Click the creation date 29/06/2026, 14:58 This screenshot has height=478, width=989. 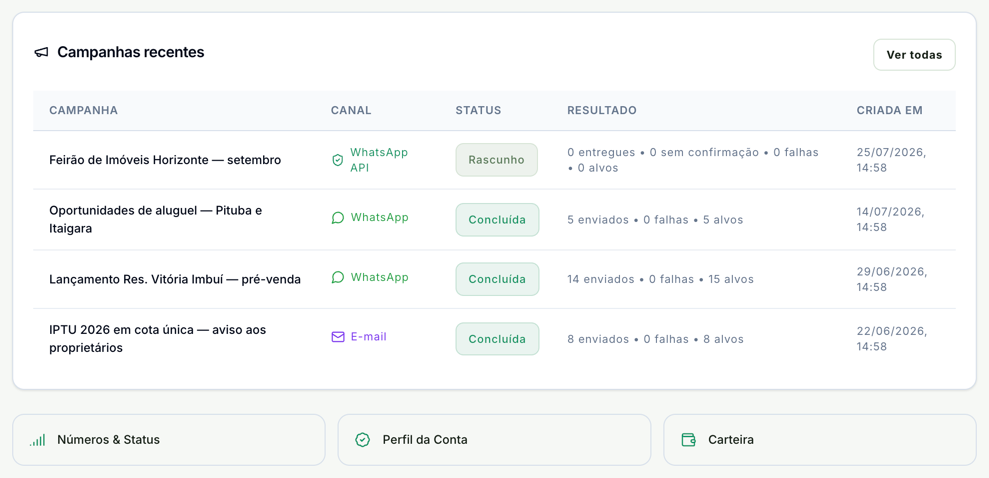891,279
